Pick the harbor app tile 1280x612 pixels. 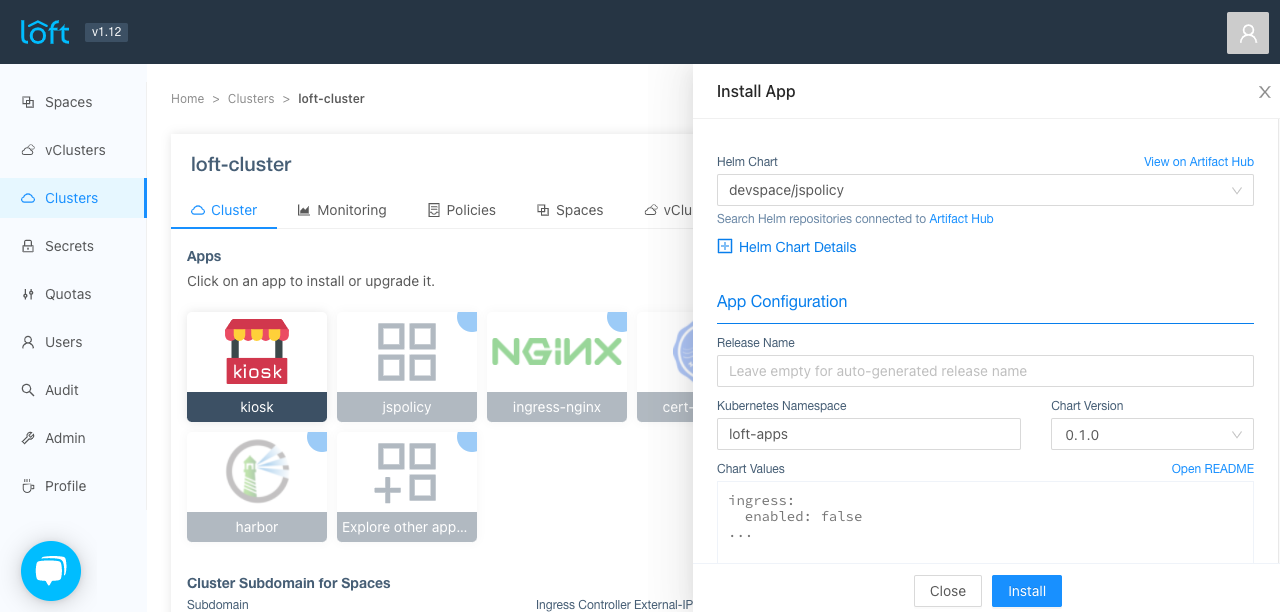(x=257, y=486)
